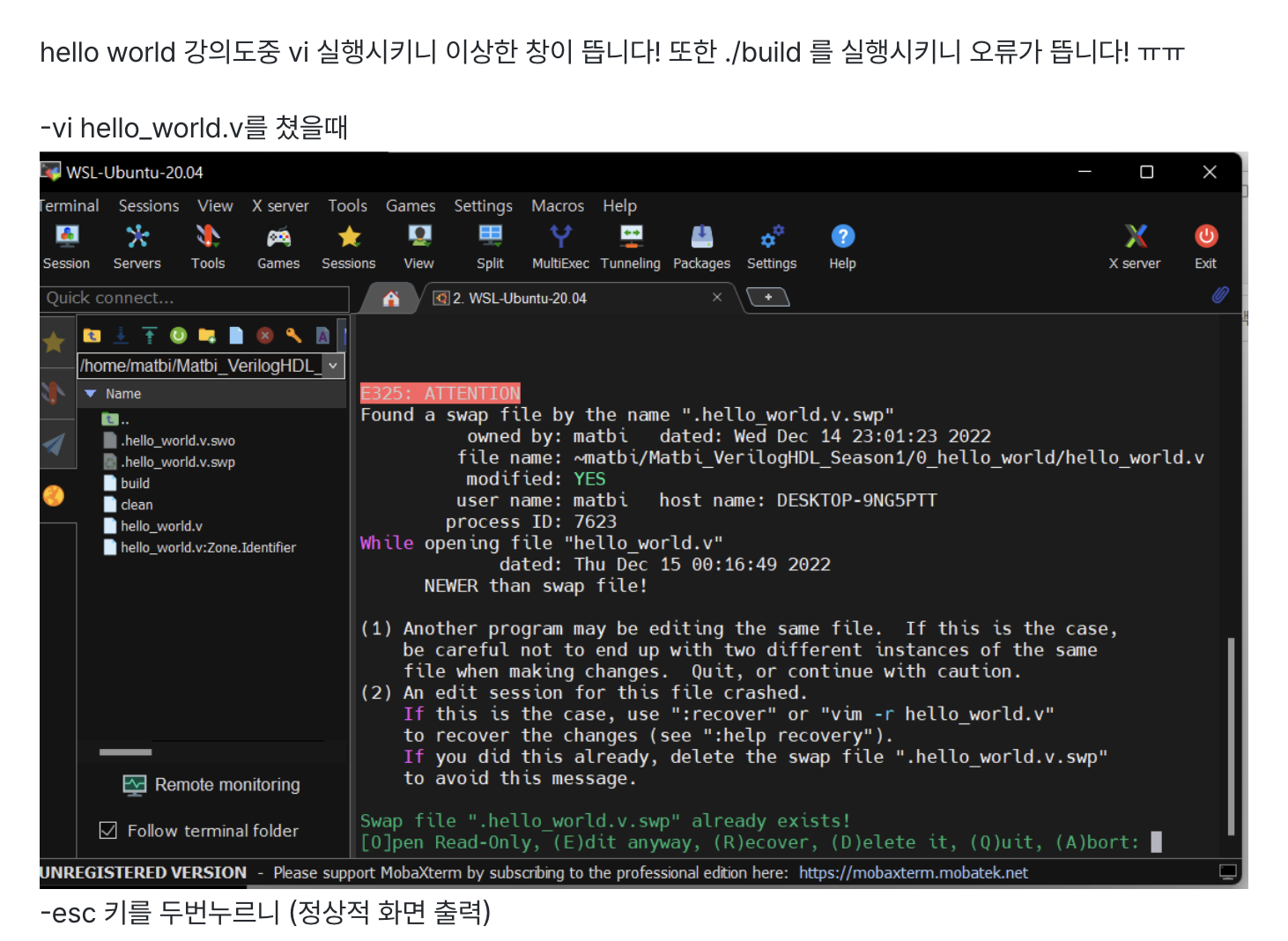Open the mobaxterm.mobatek.net link
This screenshot has height=941, width=1288.
(914, 872)
